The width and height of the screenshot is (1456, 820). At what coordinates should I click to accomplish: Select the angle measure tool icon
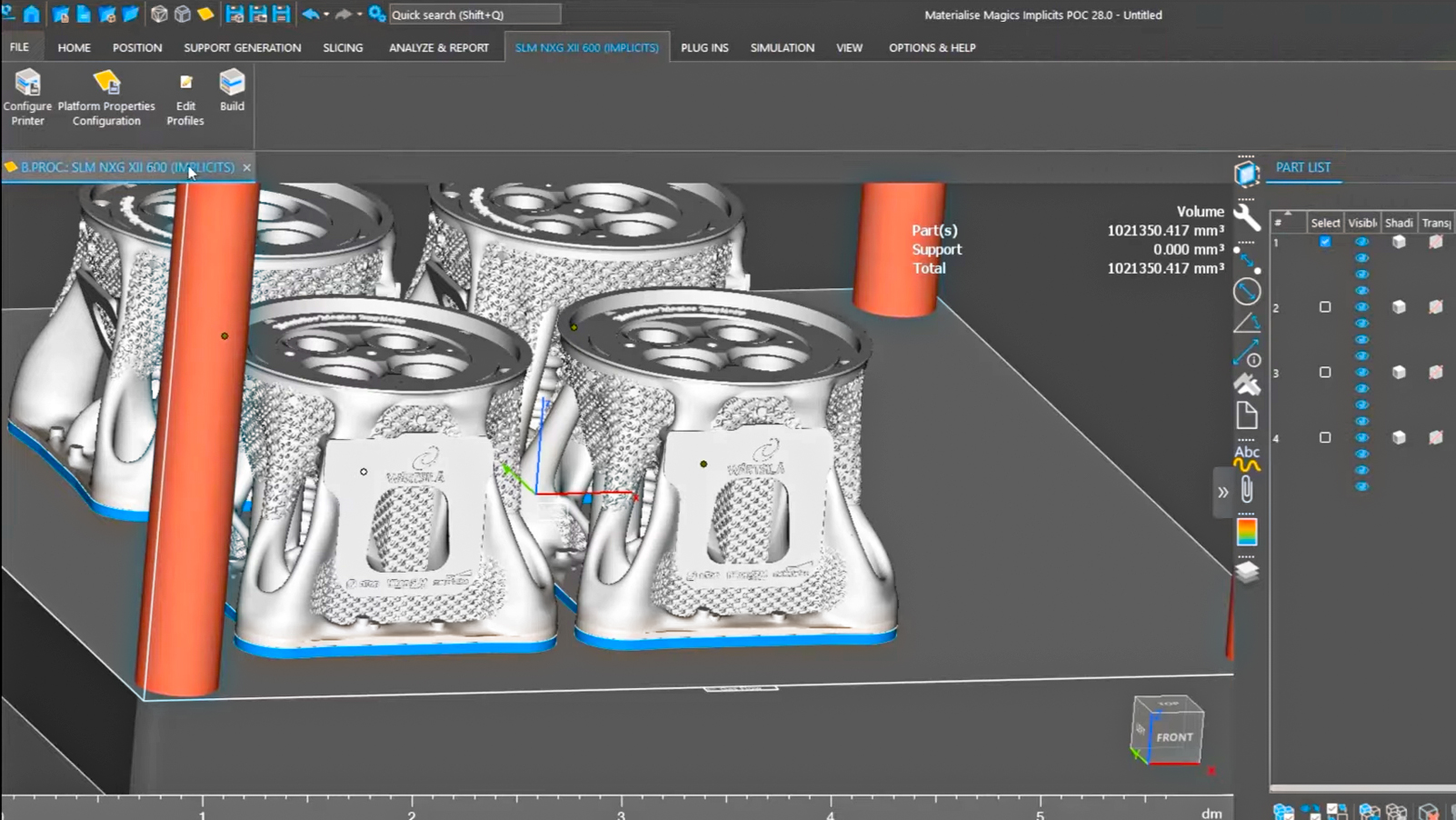coord(1247,322)
